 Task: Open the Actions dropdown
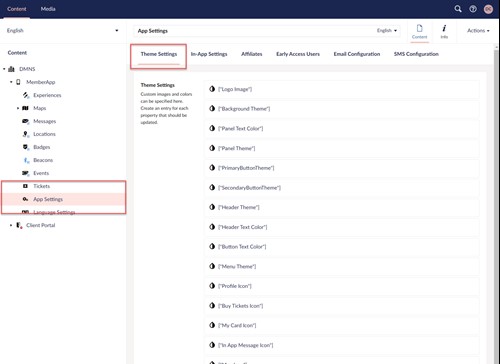pyautogui.click(x=478, y=30)
